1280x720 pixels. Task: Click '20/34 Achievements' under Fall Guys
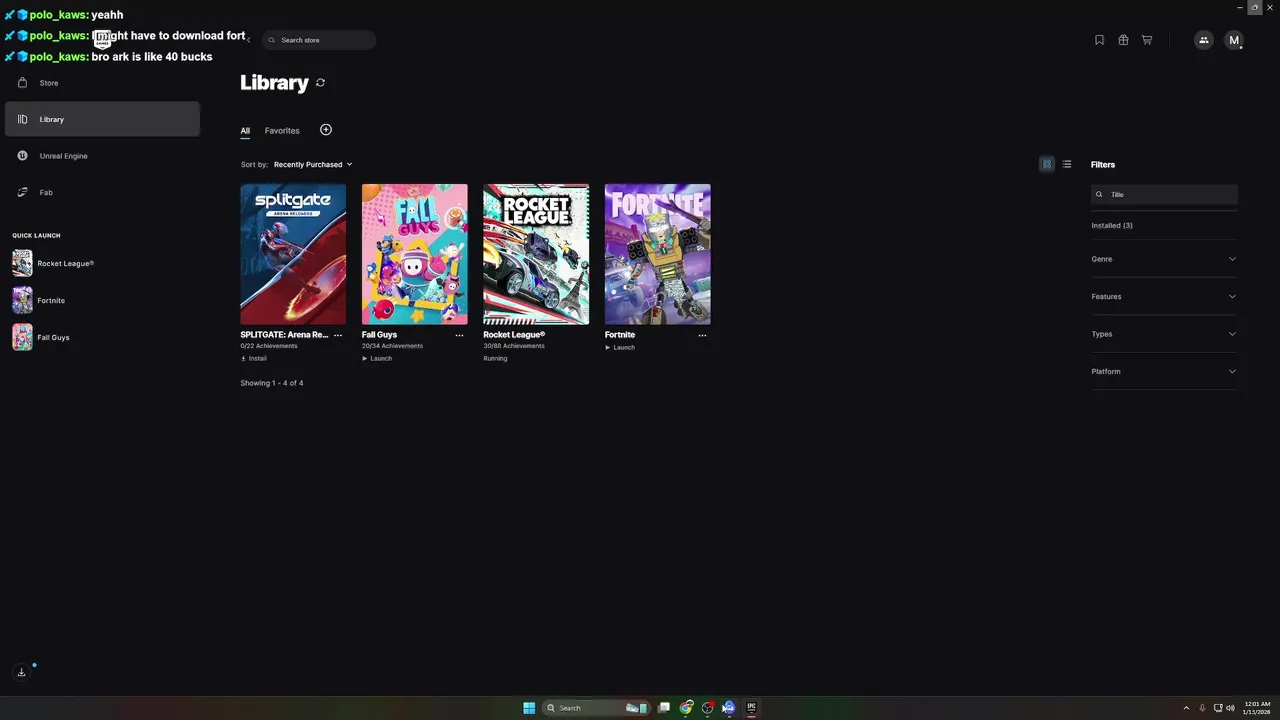(x=392, y=346)
